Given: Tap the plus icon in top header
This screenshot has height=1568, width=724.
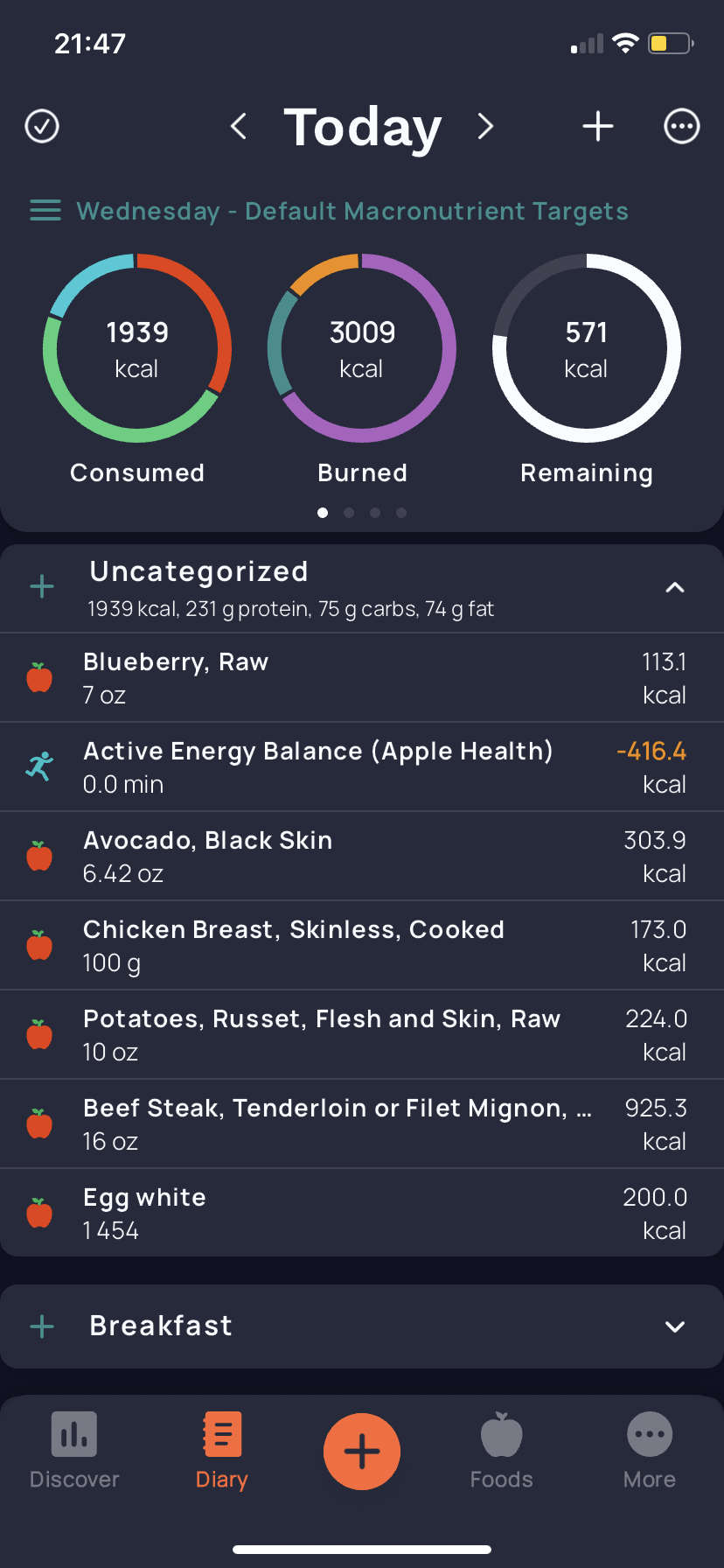Looking at the screenshot, I should [x=598, y=126].
